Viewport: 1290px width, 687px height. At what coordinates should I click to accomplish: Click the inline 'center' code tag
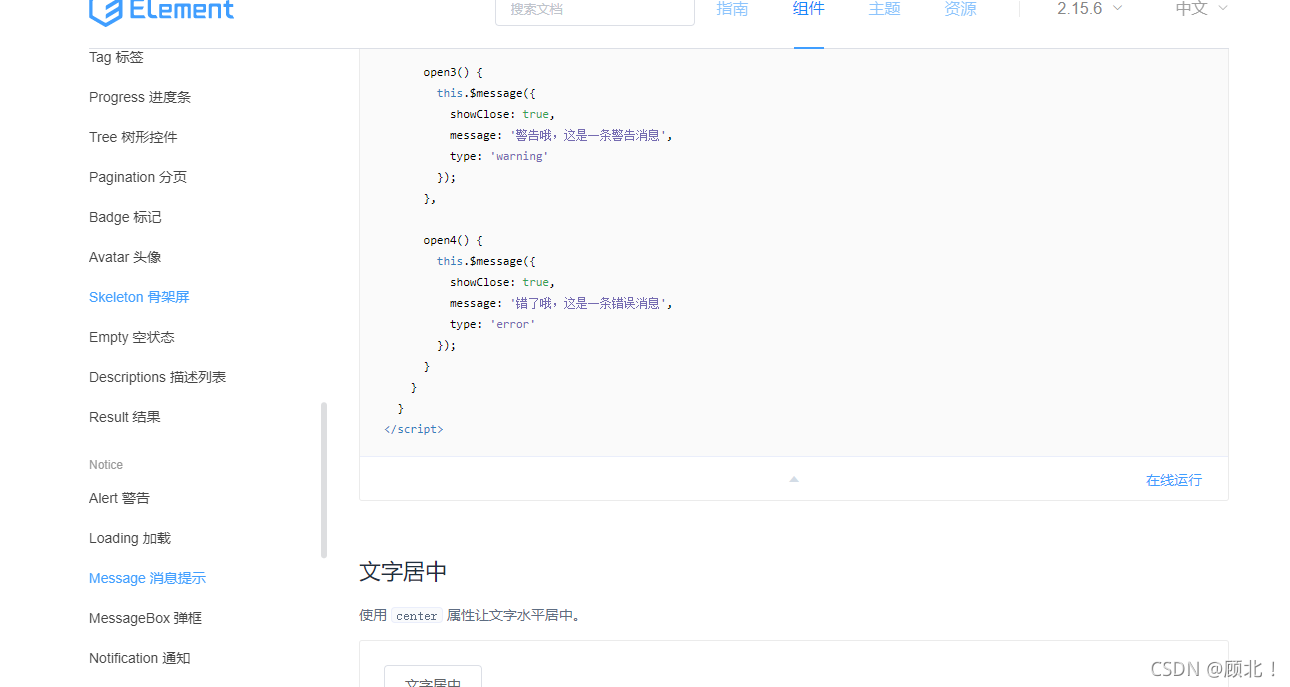[x=417, y=616]
